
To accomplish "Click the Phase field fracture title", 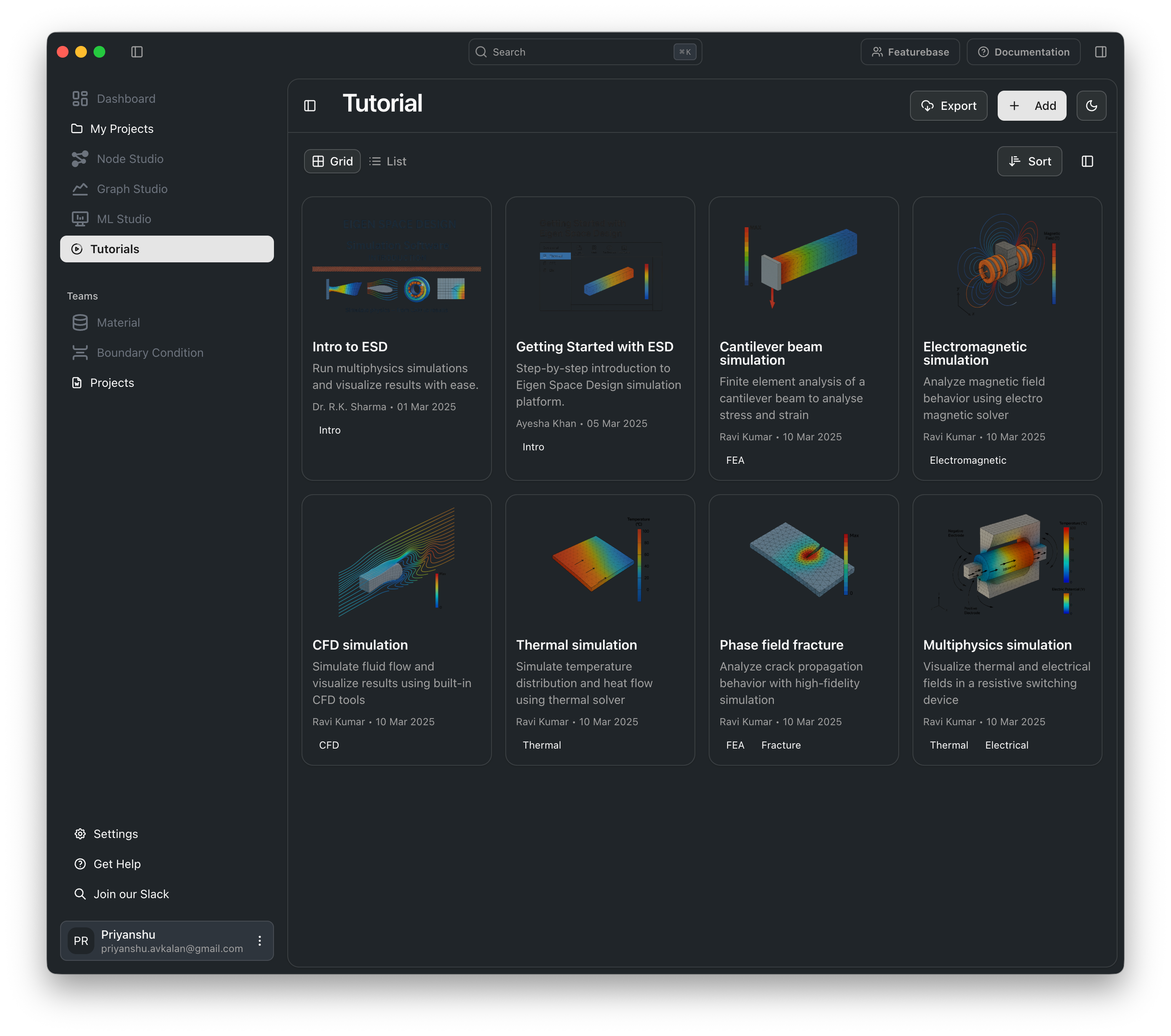I will point(781,645).
